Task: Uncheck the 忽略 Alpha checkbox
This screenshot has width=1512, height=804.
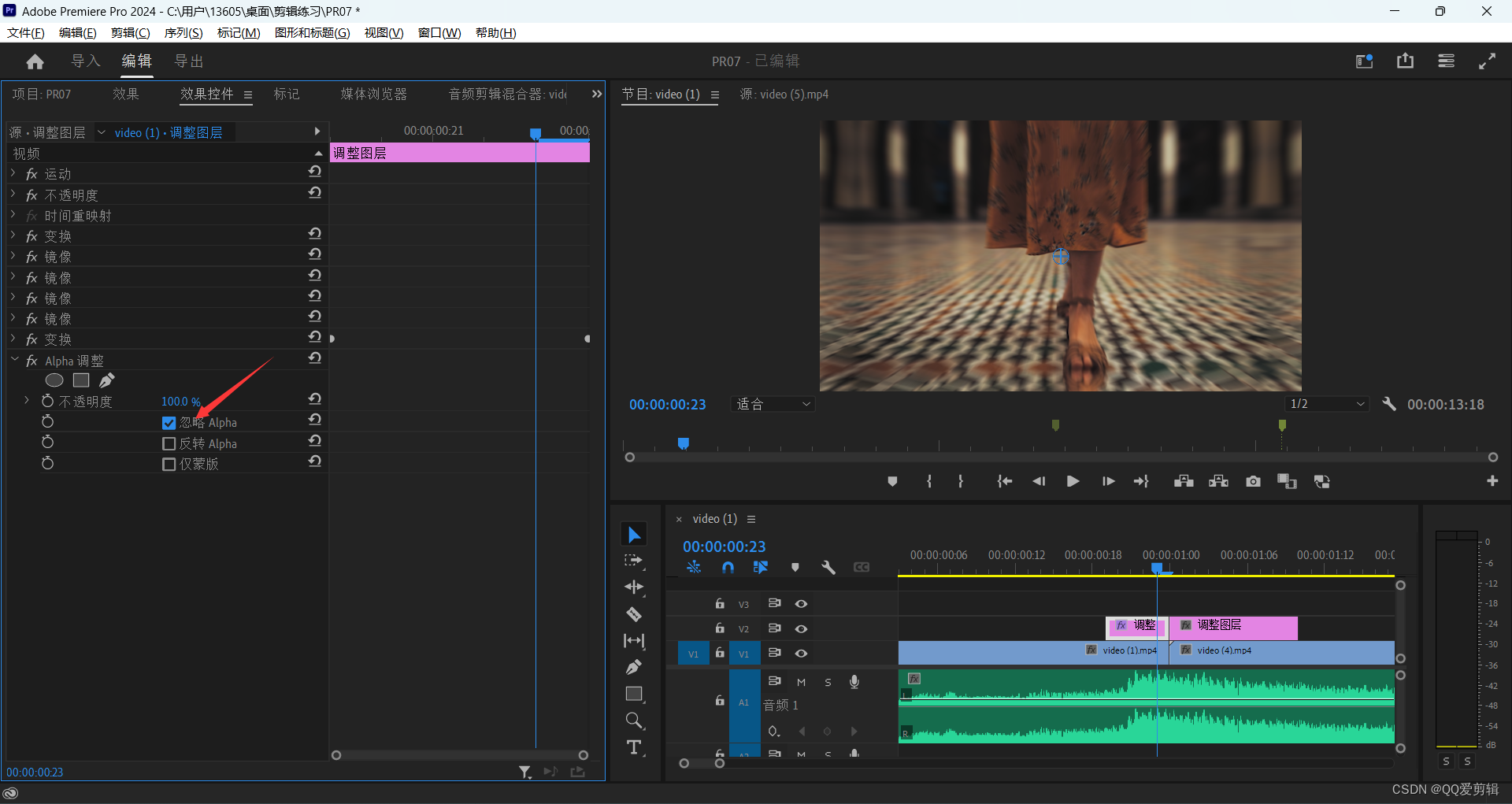Action: point(169,423)
